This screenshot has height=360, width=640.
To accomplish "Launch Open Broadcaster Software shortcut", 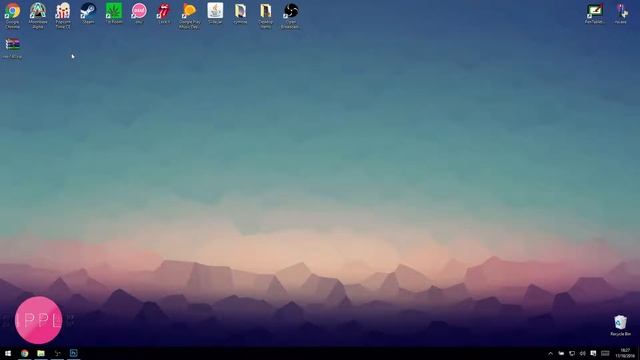I will tap(291, 15).
